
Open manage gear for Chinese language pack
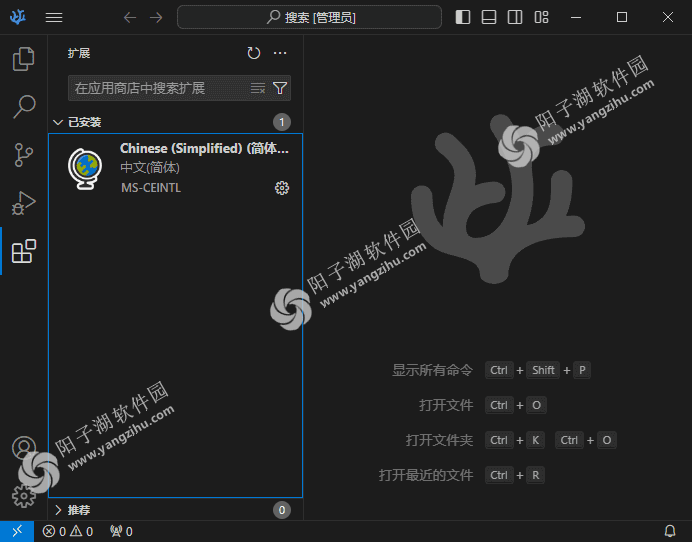(x=282, y=188)
